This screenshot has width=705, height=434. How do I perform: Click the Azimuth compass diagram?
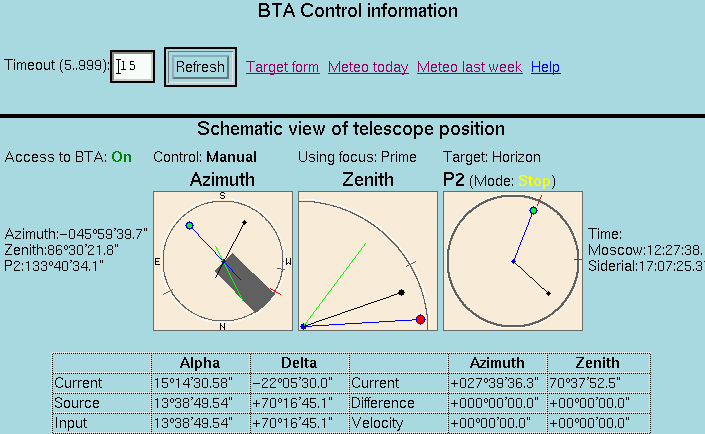pos(223,261)
